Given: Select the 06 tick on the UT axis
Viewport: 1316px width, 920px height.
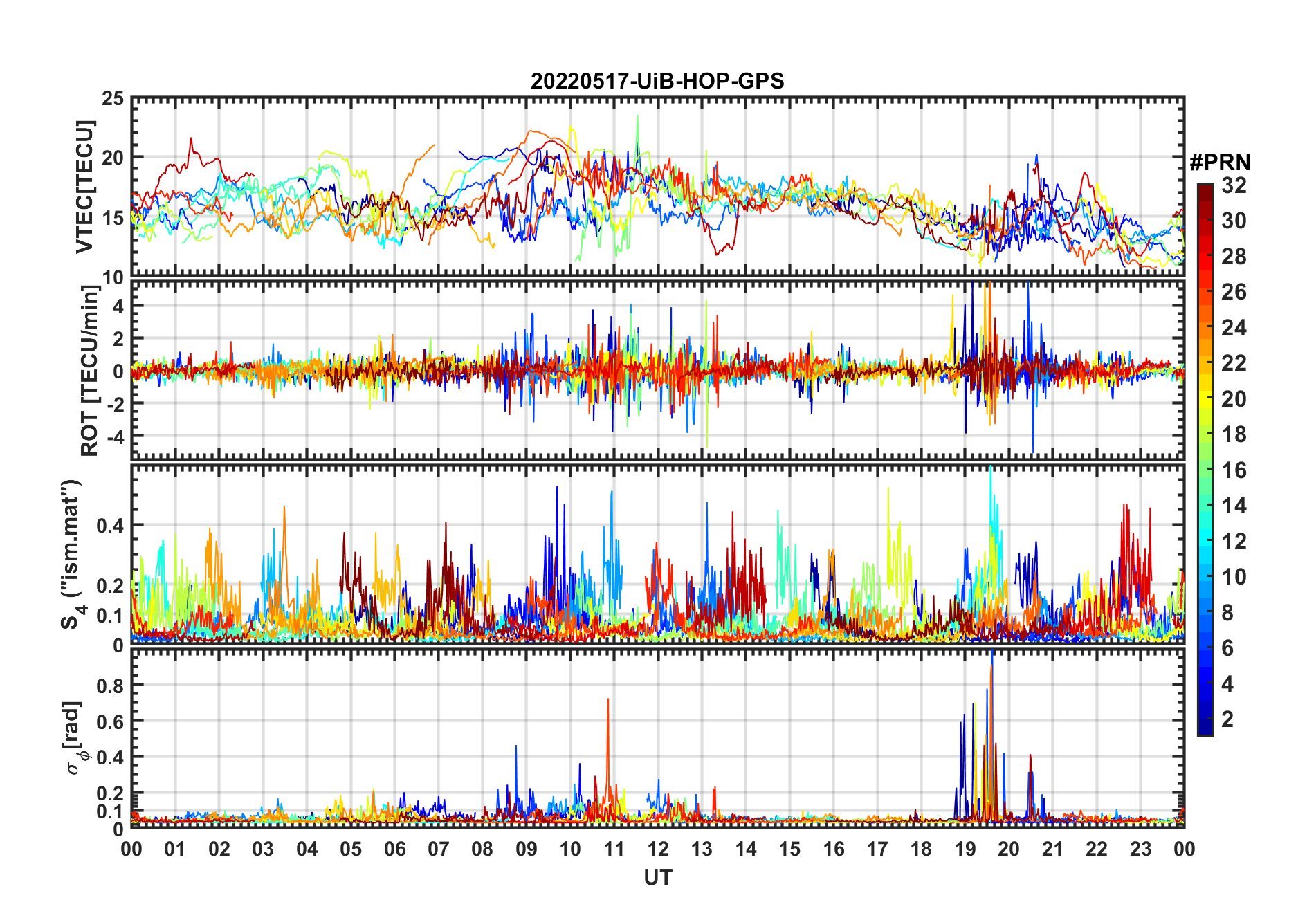Looking at the screenshot, I should pos(394,849).
